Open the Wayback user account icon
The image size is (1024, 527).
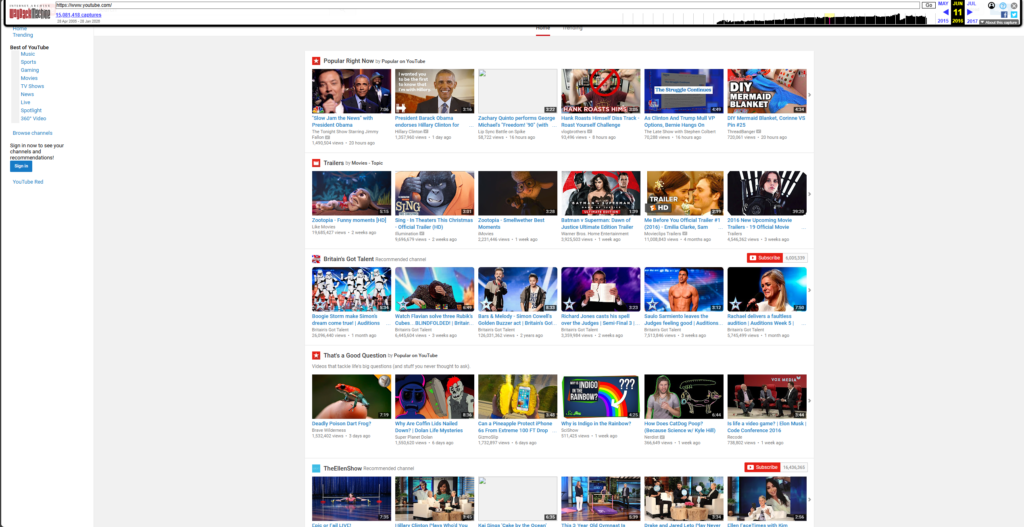click(x=991, y=5)
